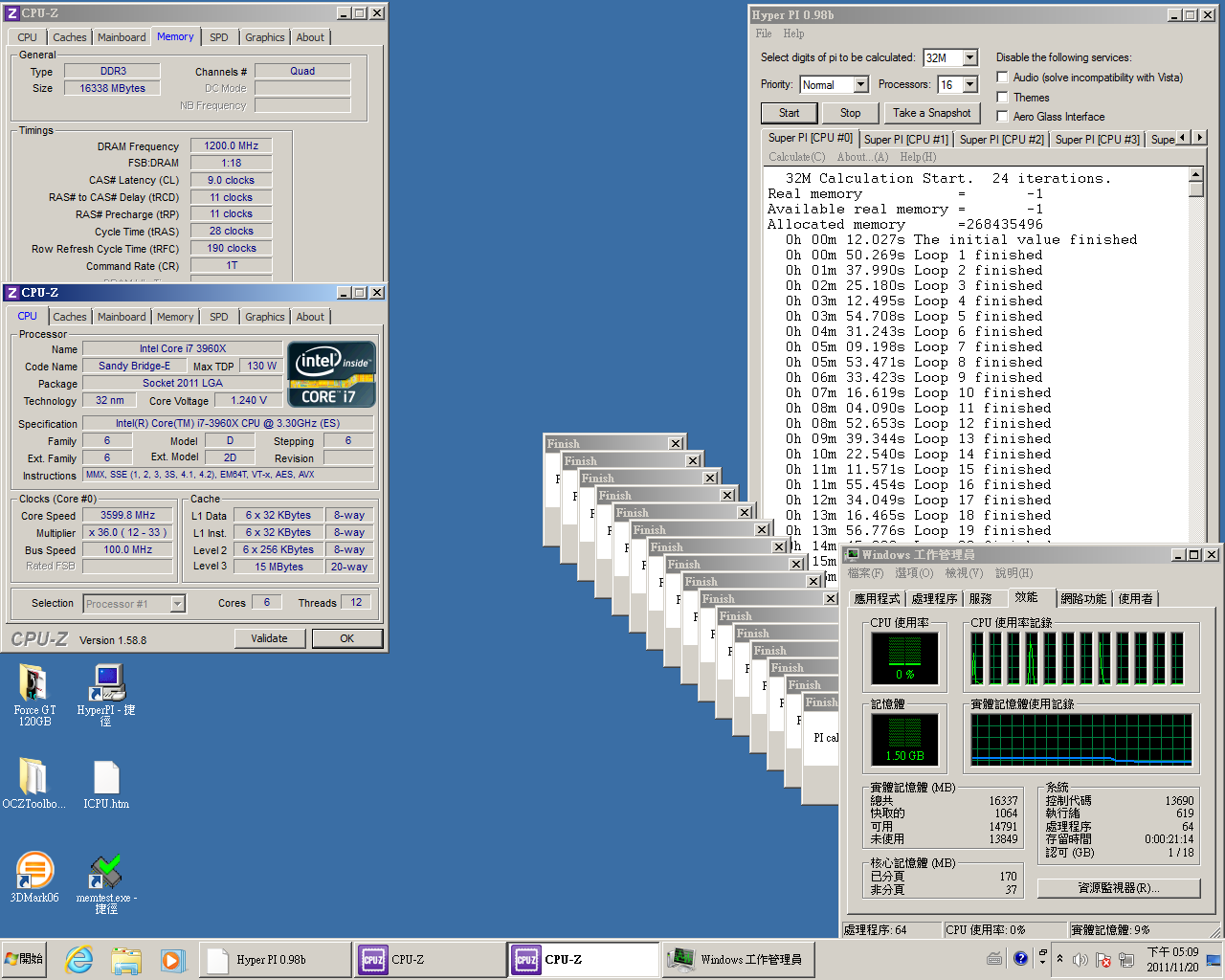The width and height of the screenshot is (1225, 980).
Task: Open Windows Media Player taskbar icon
Action: pyautogui.click(x=171, y=959)
